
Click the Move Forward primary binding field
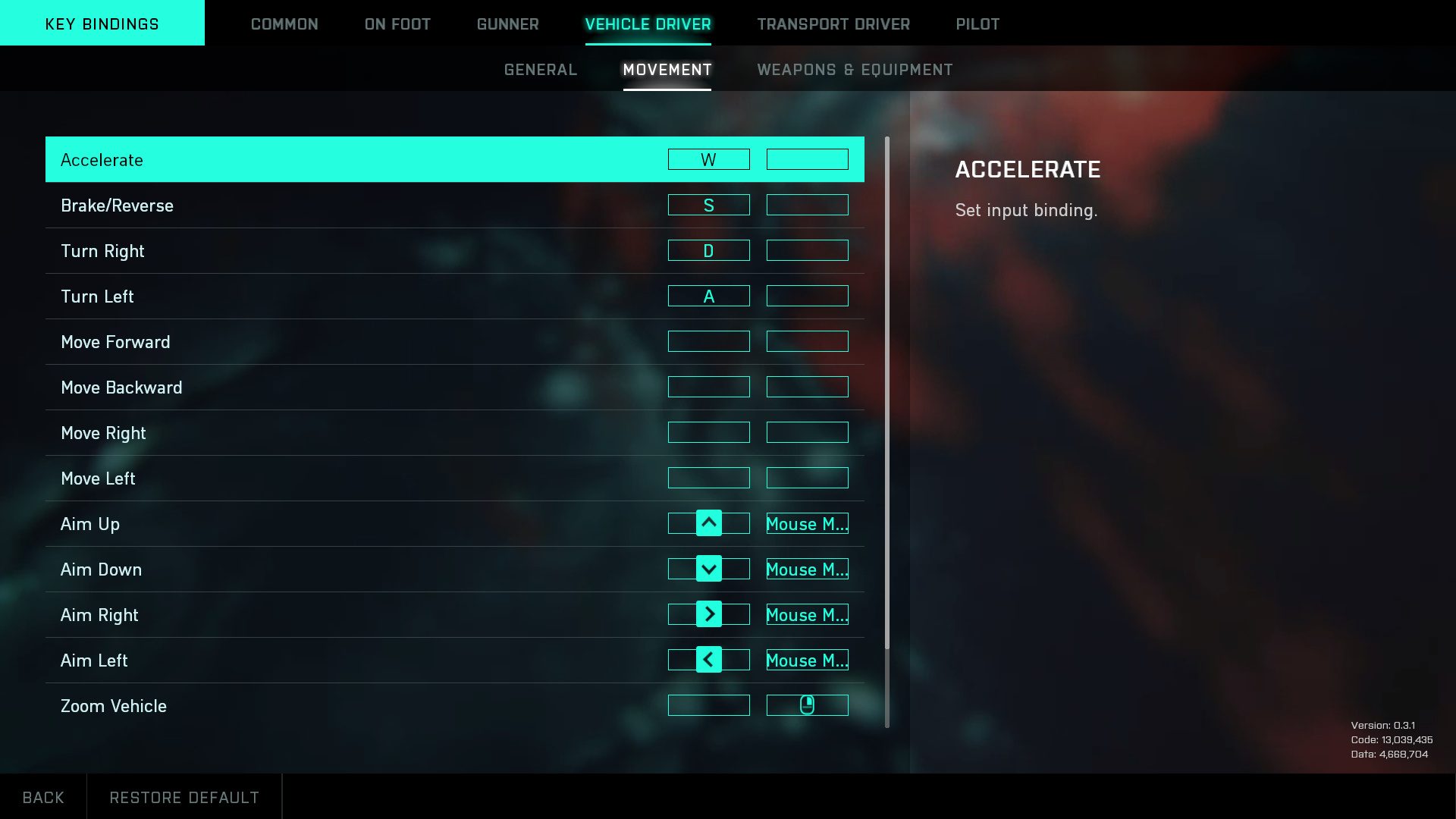[x=709, y=341]
